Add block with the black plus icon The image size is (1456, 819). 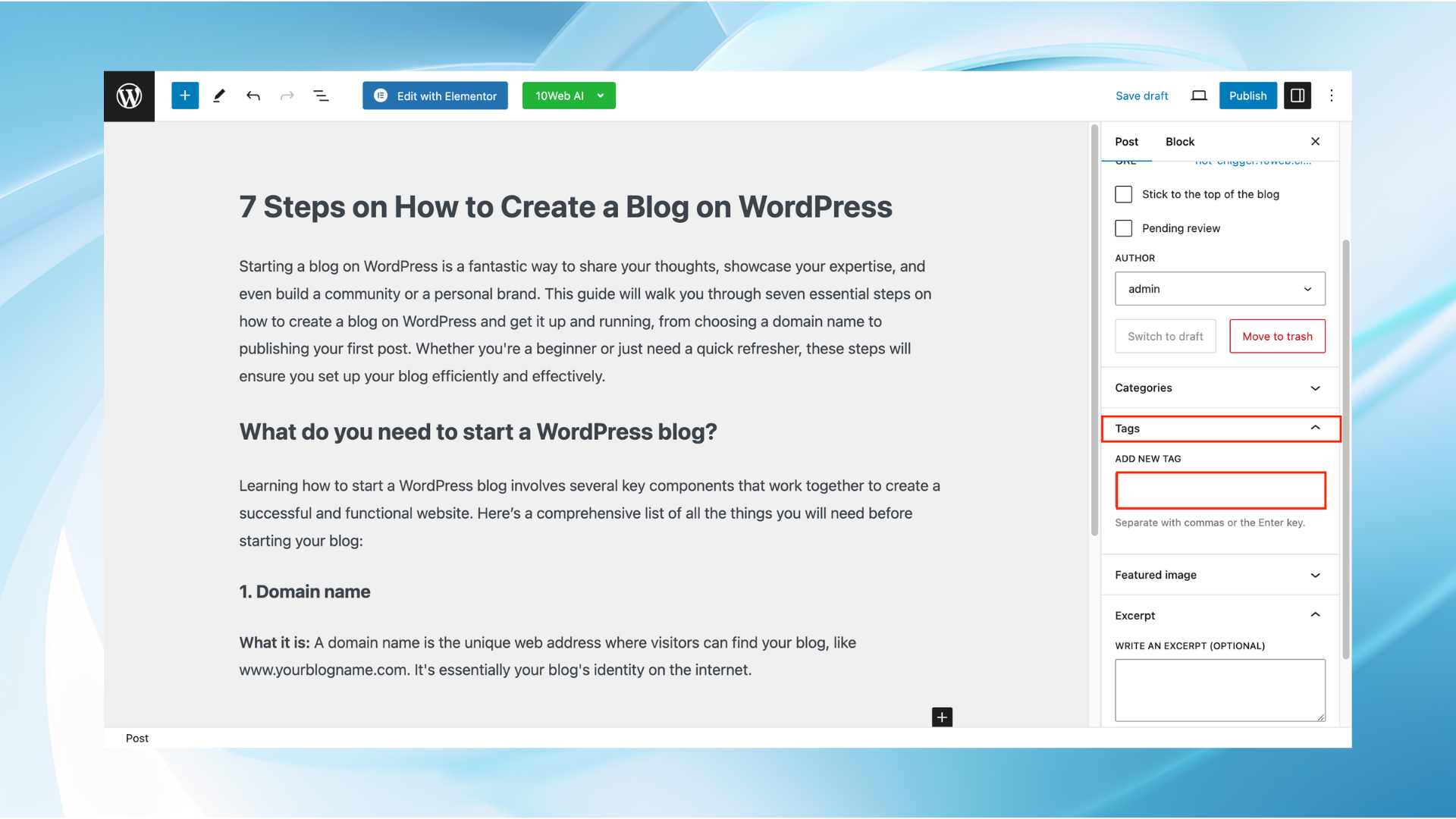point(942,717)
